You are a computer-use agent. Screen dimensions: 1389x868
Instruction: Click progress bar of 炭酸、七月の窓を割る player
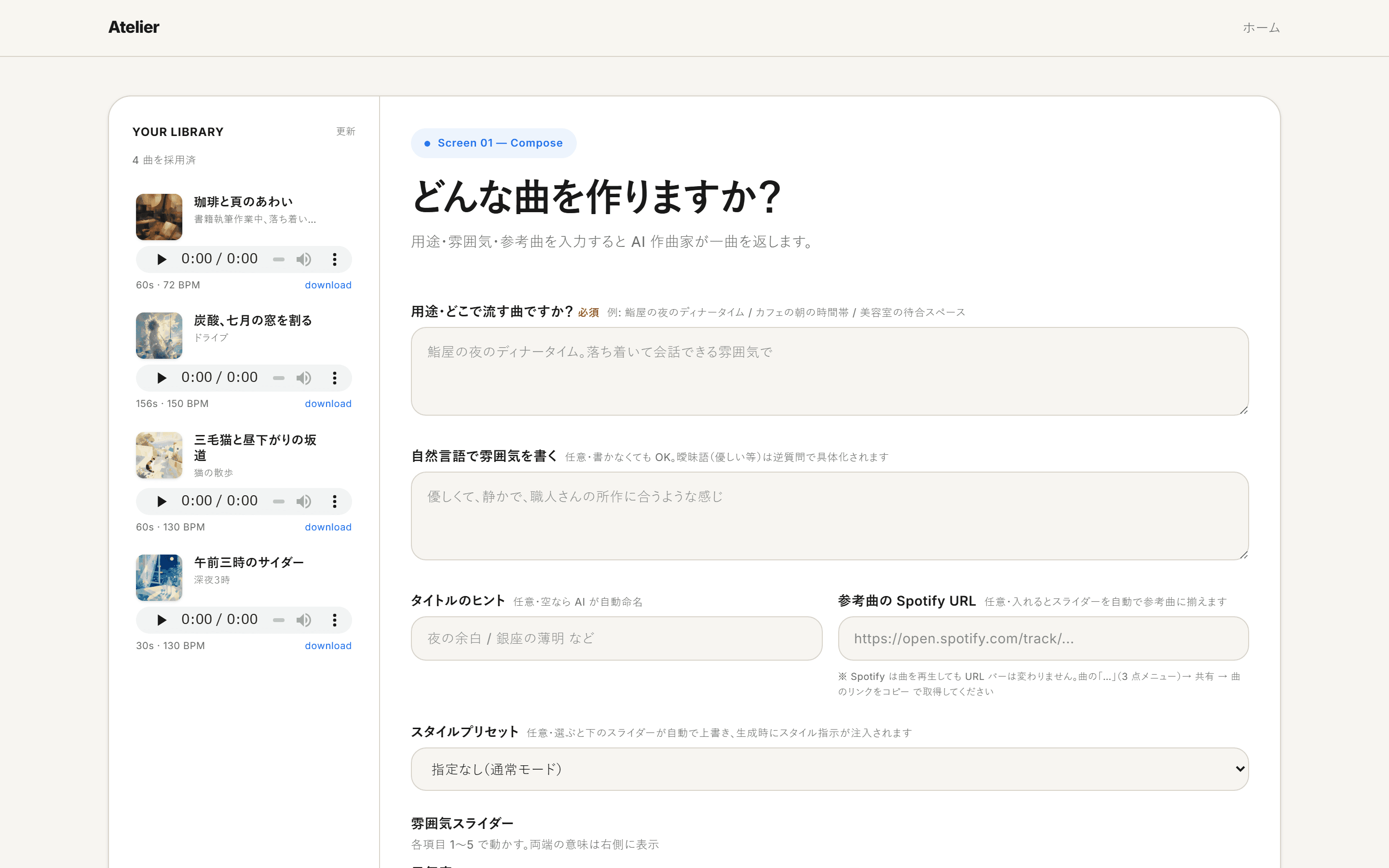click(x=278, y=378)
